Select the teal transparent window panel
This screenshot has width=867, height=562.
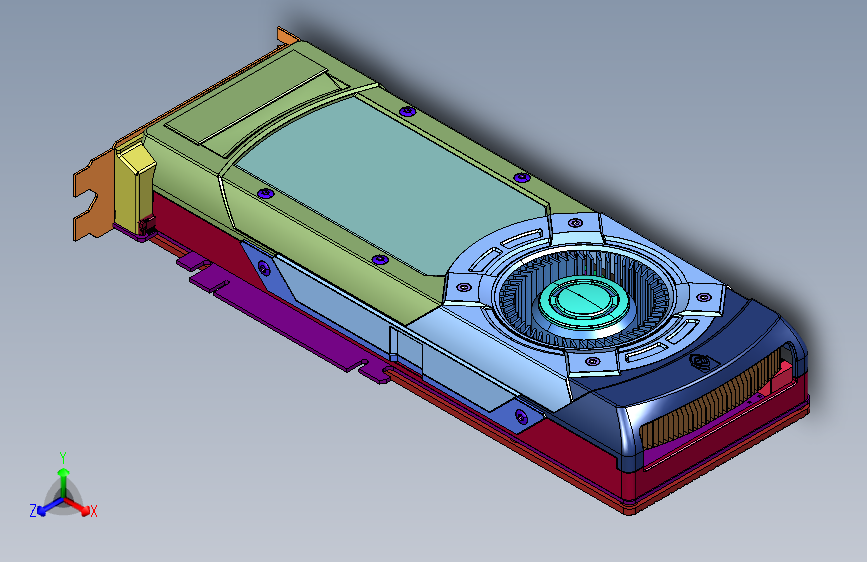click(393, 183)
